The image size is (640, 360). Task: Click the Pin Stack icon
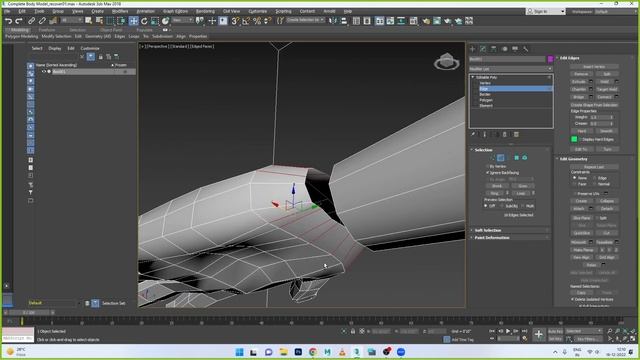(x=473, y=134)
